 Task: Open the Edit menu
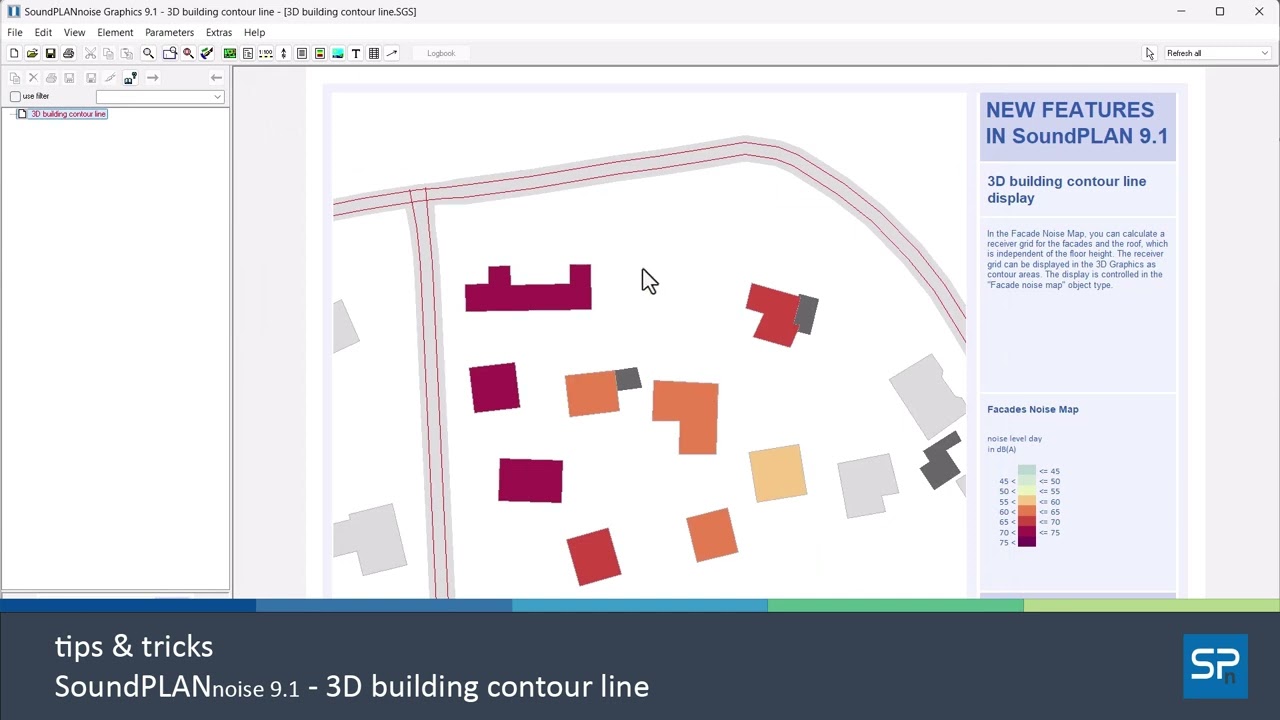point(43,32)
